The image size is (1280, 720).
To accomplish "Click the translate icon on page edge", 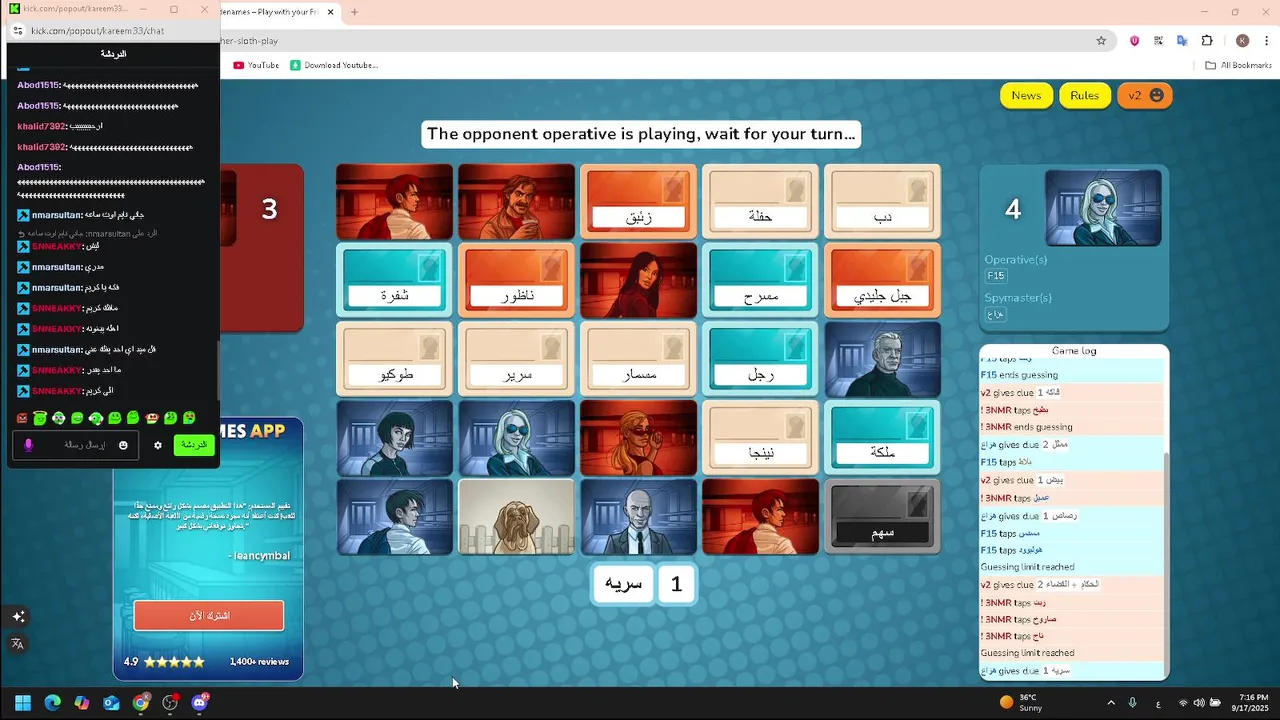I will [17, 644].
